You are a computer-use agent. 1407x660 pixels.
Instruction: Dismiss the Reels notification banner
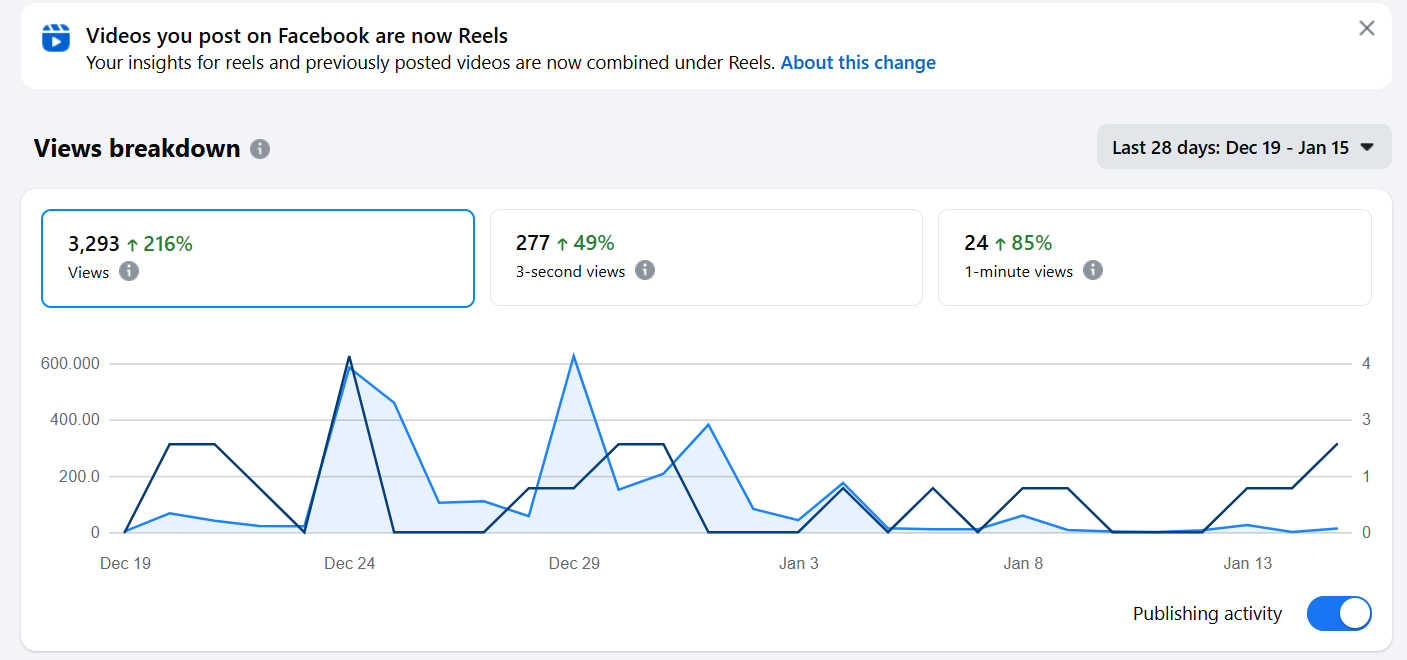coord(1367,28)
